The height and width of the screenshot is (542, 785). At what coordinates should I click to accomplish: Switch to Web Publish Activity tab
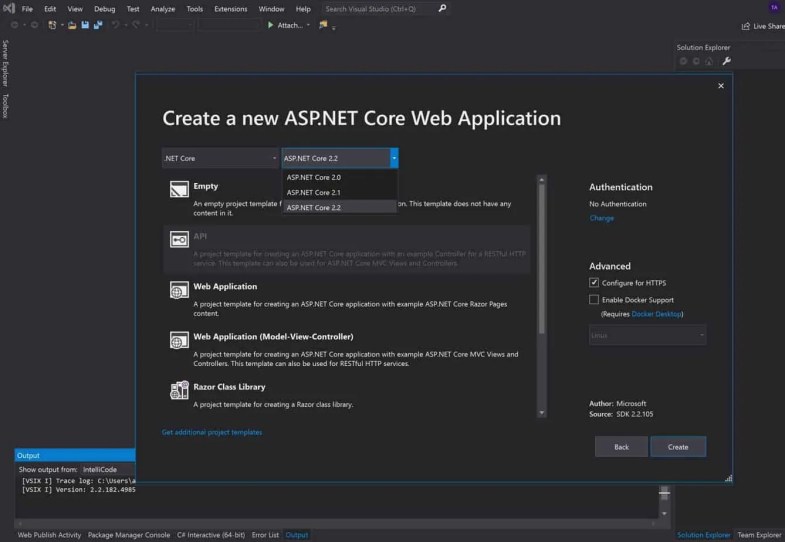click(49, 534)
